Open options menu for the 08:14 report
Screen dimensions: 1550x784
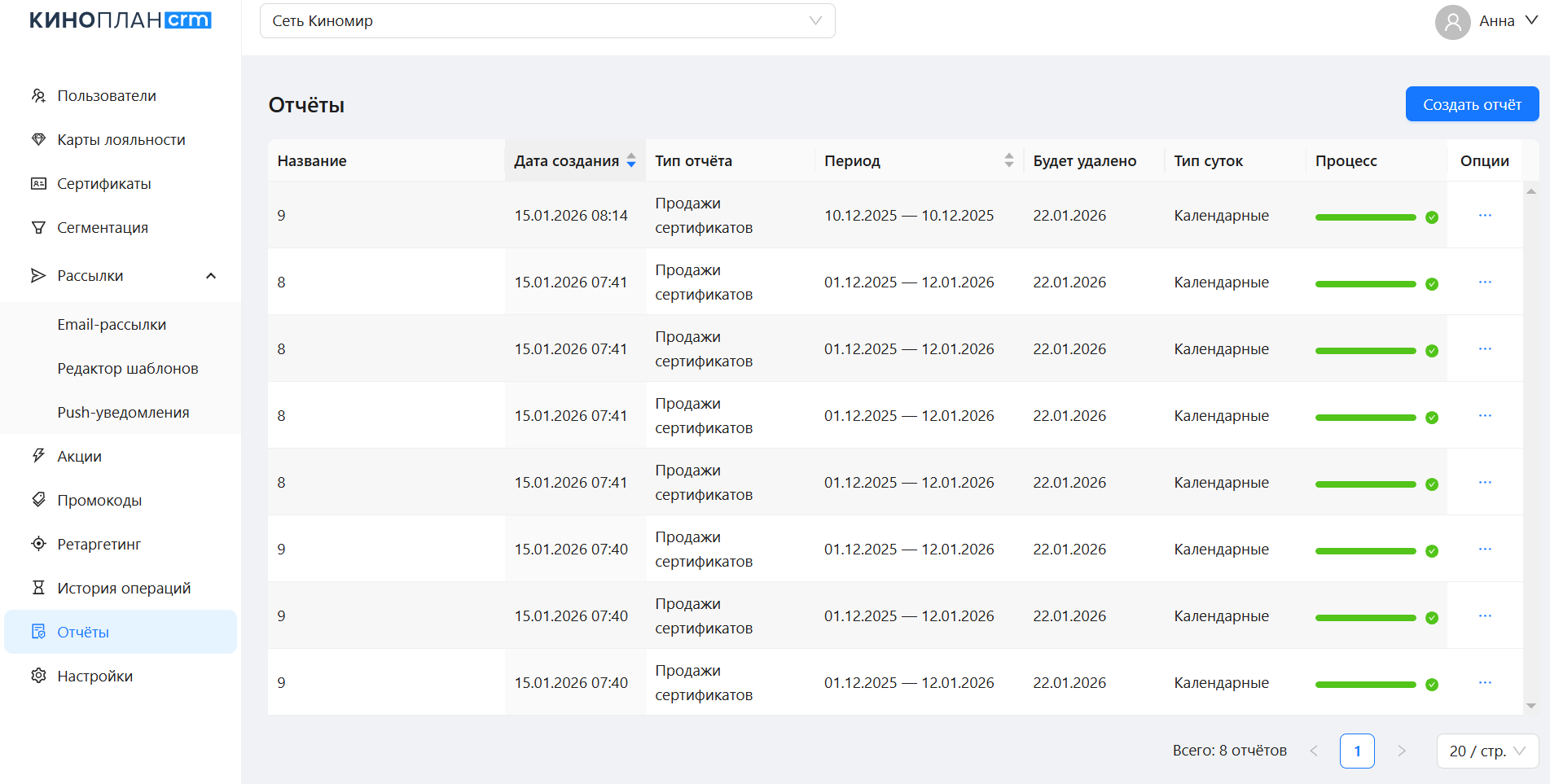pos(1484,216)
